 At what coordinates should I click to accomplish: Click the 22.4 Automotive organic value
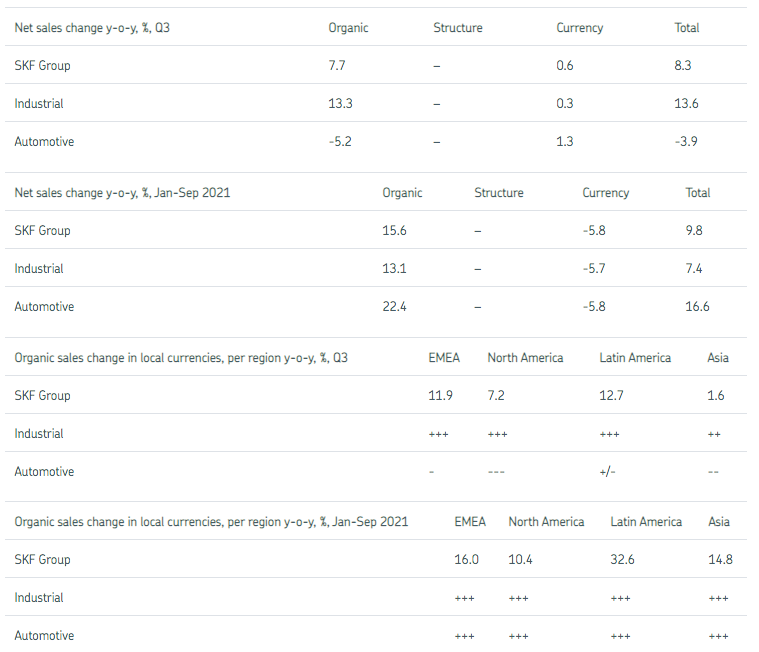coord(394,307)
